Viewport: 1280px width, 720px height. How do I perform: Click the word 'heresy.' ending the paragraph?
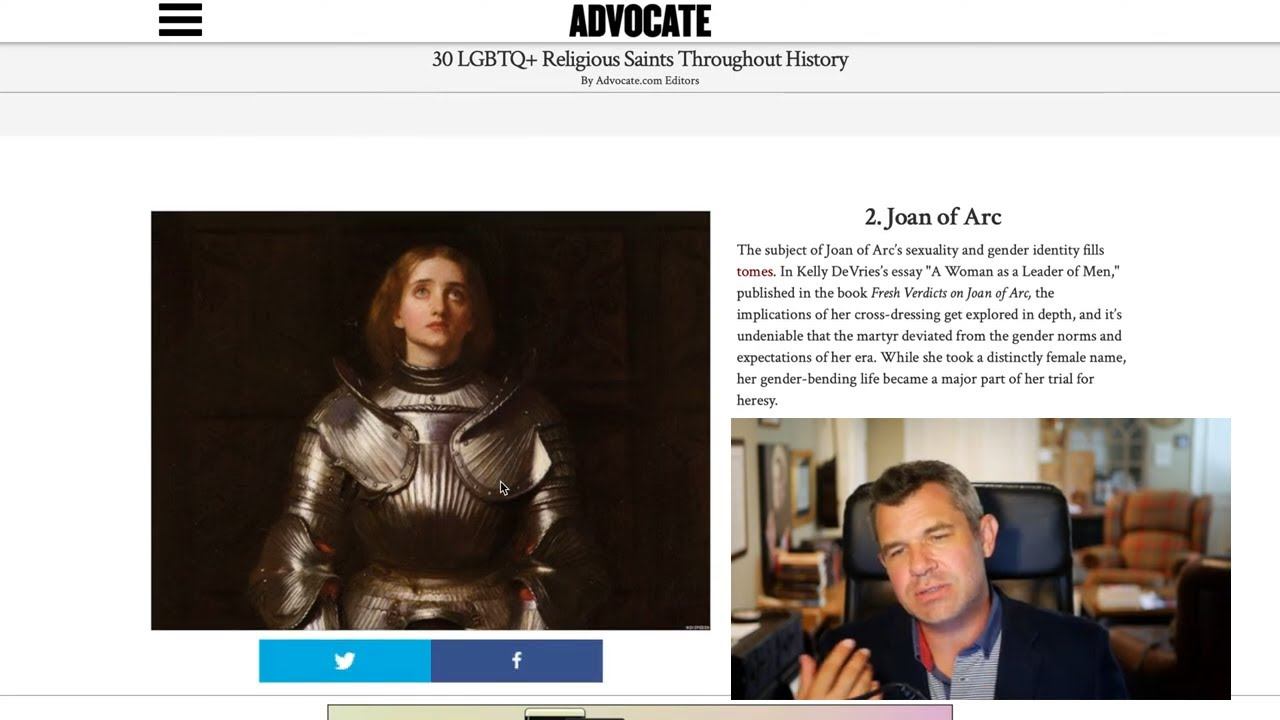tap(757, 400)
